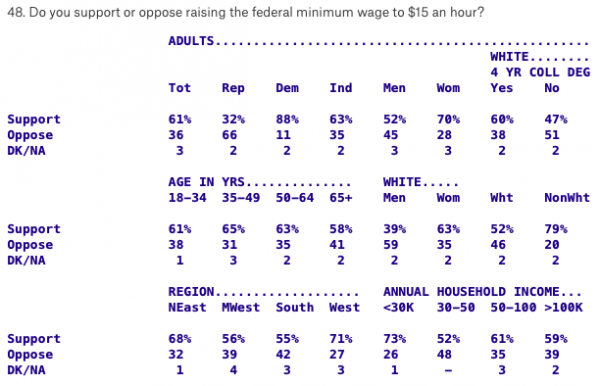Click the 4 YR COLL DEG header
This screenshot has width=600, height=386.
(x=540, y=72)
